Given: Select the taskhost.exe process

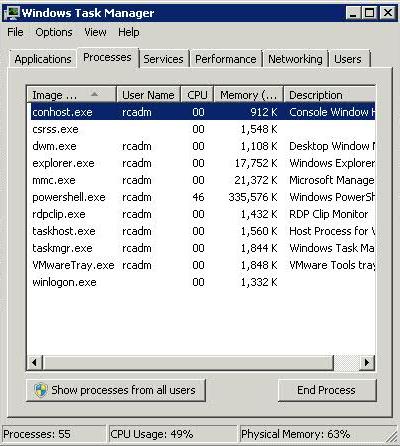Looking at the screenshot, I should tap(201, 231).
